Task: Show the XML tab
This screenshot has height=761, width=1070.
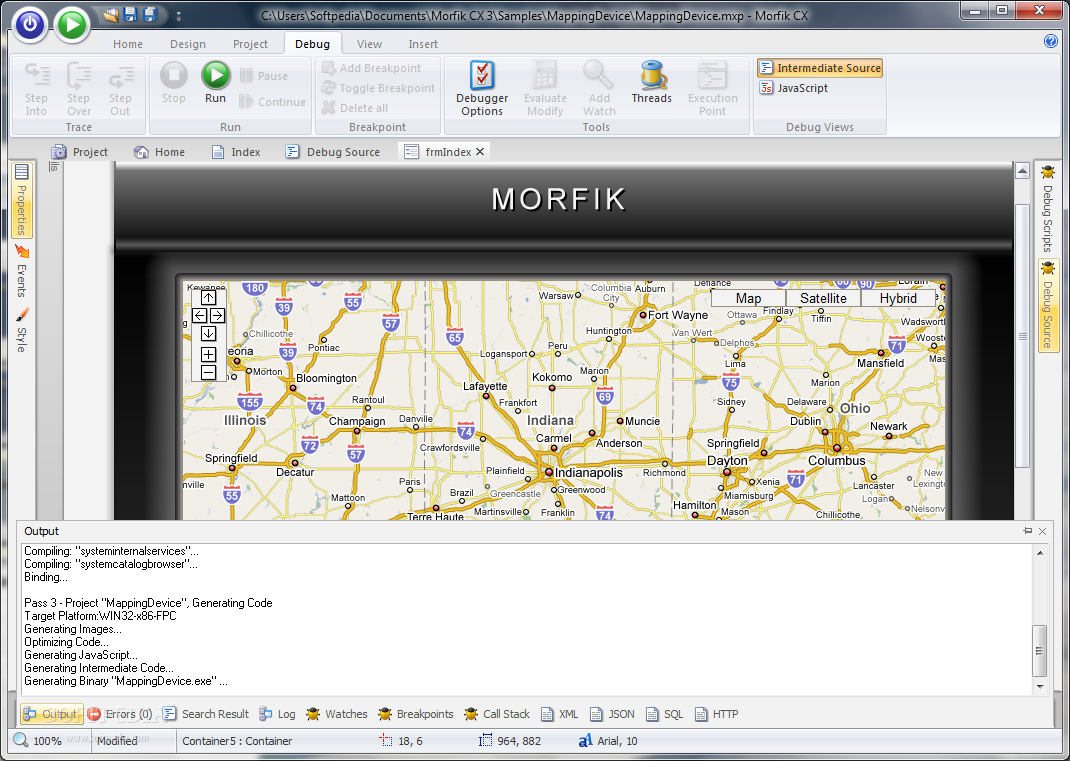Action: pyautogui.click(x=560, y=714)
